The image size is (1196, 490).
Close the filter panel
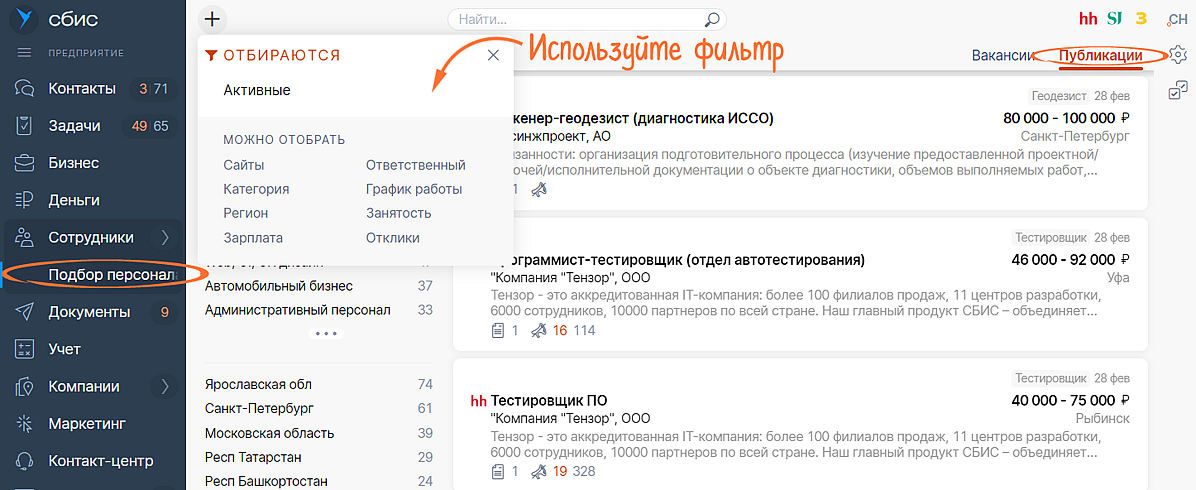[493, 55]
